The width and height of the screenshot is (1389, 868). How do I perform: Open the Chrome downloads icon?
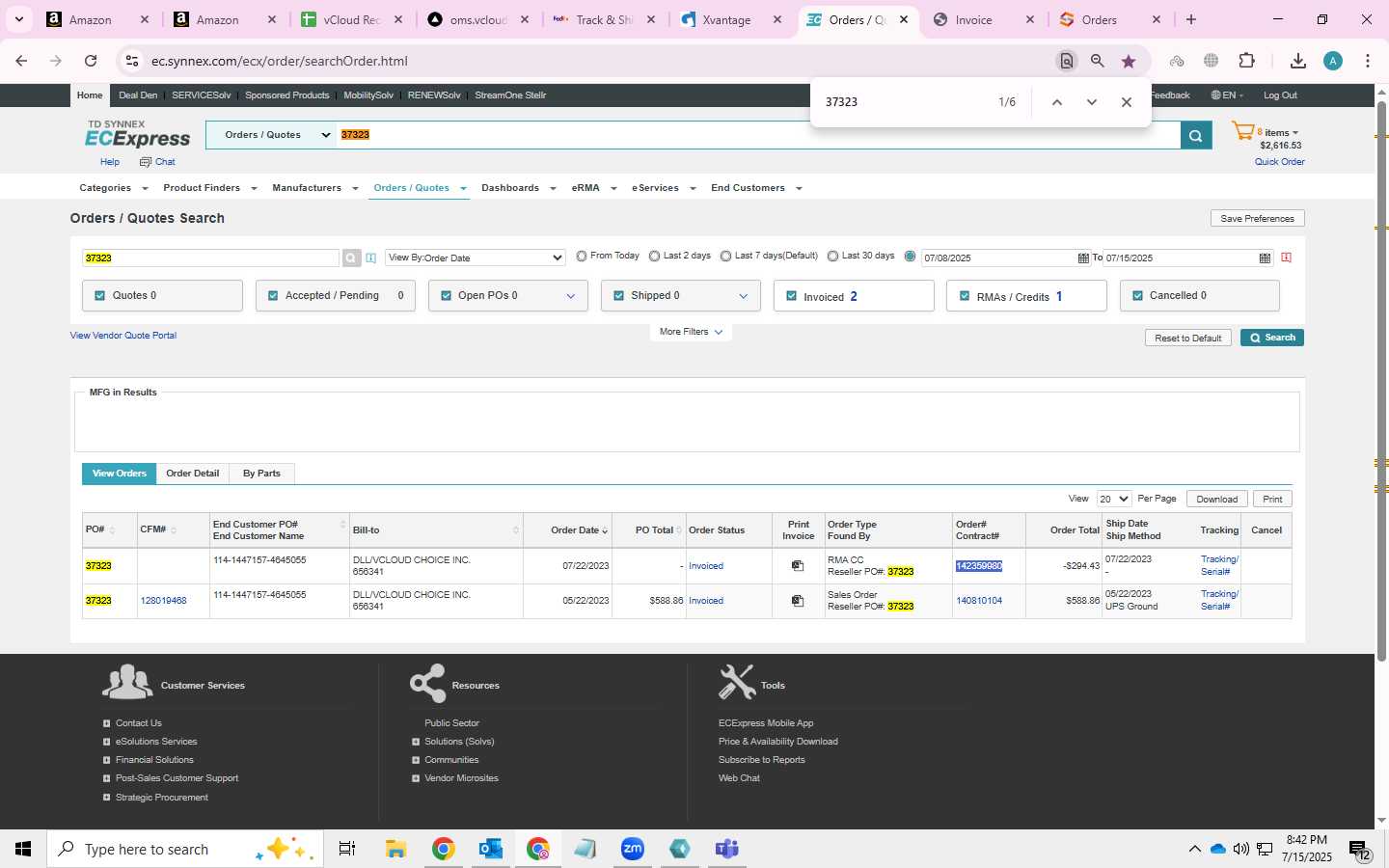coord(1298,61)
